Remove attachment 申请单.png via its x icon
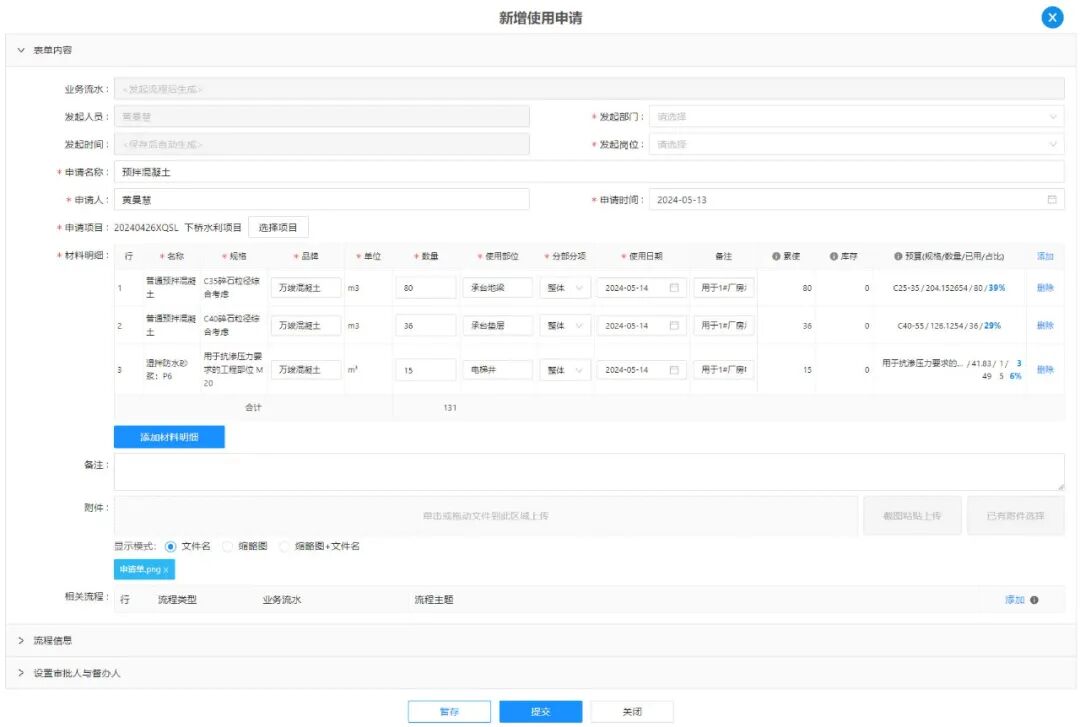1080x727 pixels. click(x=166, y=570)
